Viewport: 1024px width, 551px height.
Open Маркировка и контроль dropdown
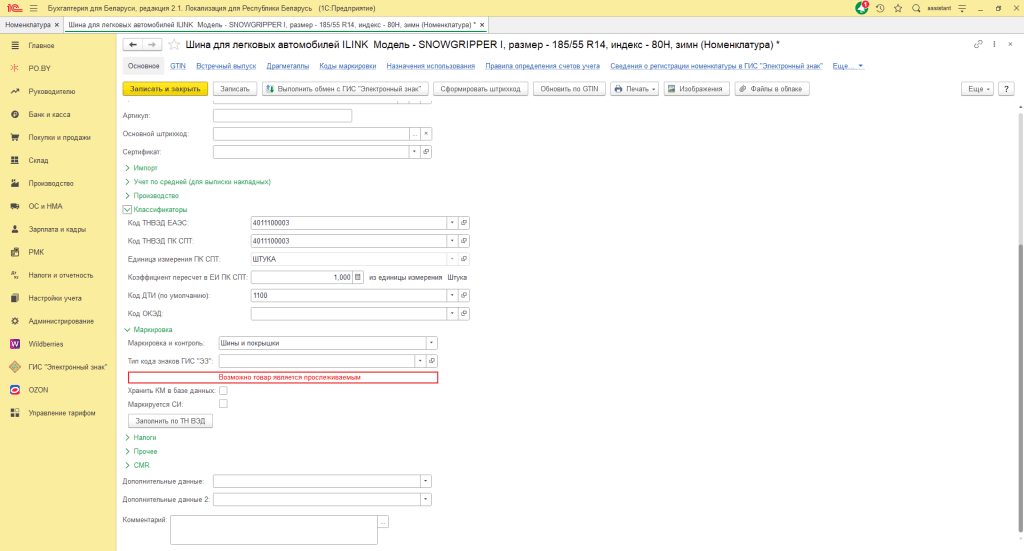431,343
